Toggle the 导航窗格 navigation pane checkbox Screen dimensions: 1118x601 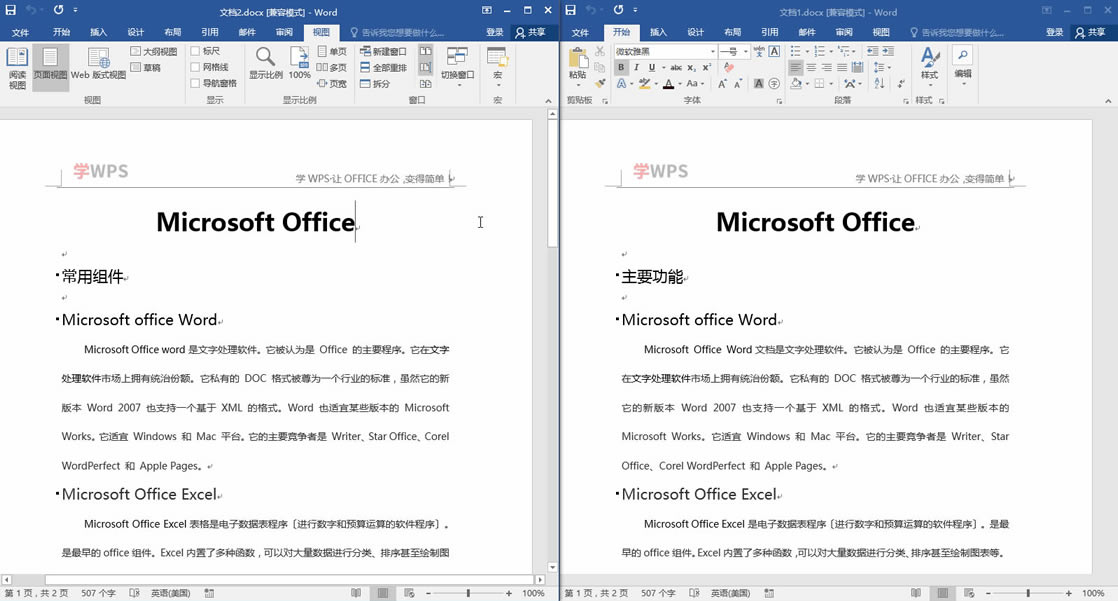click(196, 83)
